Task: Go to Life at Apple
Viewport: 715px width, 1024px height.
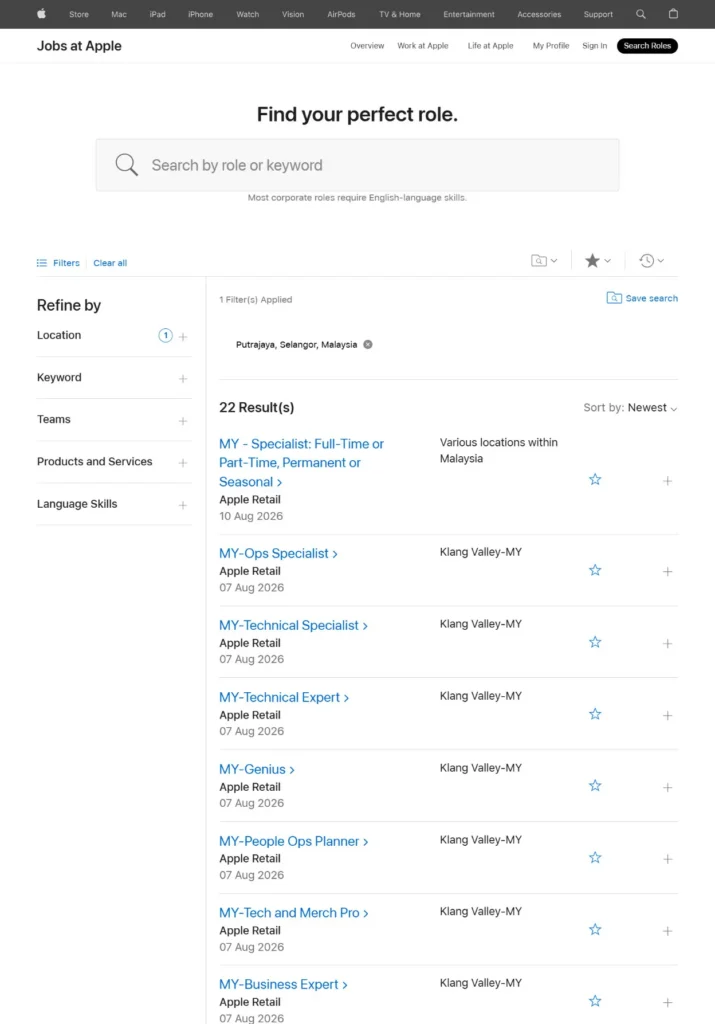Action: [x=490, y=46]
